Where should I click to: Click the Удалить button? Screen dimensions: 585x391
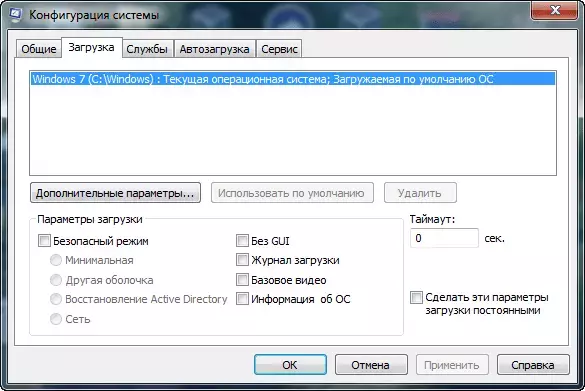[x=420, y=193]
